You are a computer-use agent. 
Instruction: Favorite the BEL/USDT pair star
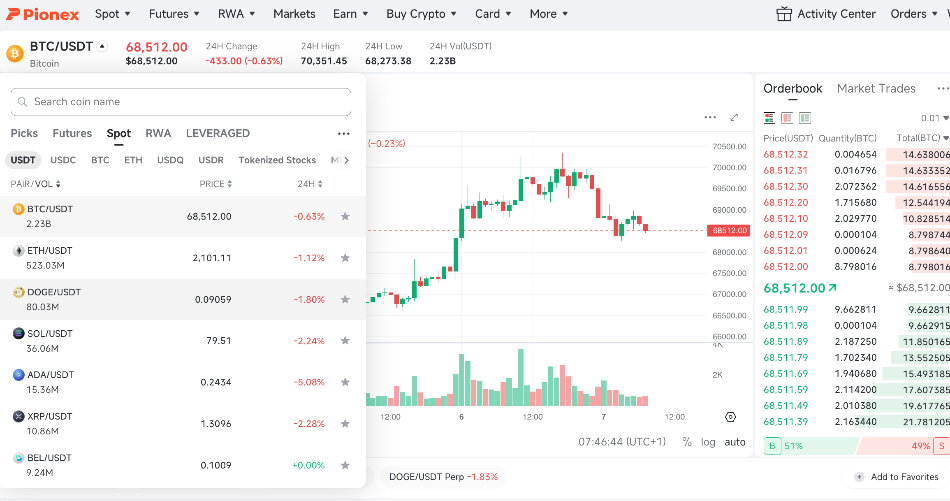coord(345,465)
